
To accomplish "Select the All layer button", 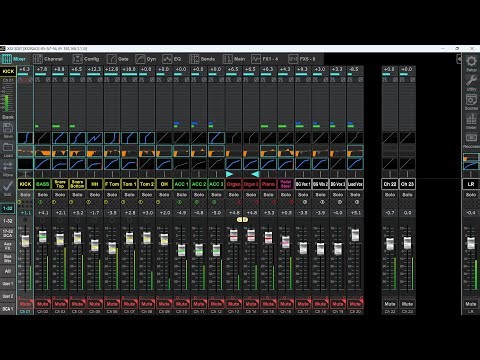I will pyautogui.click(x=8, y=271).
